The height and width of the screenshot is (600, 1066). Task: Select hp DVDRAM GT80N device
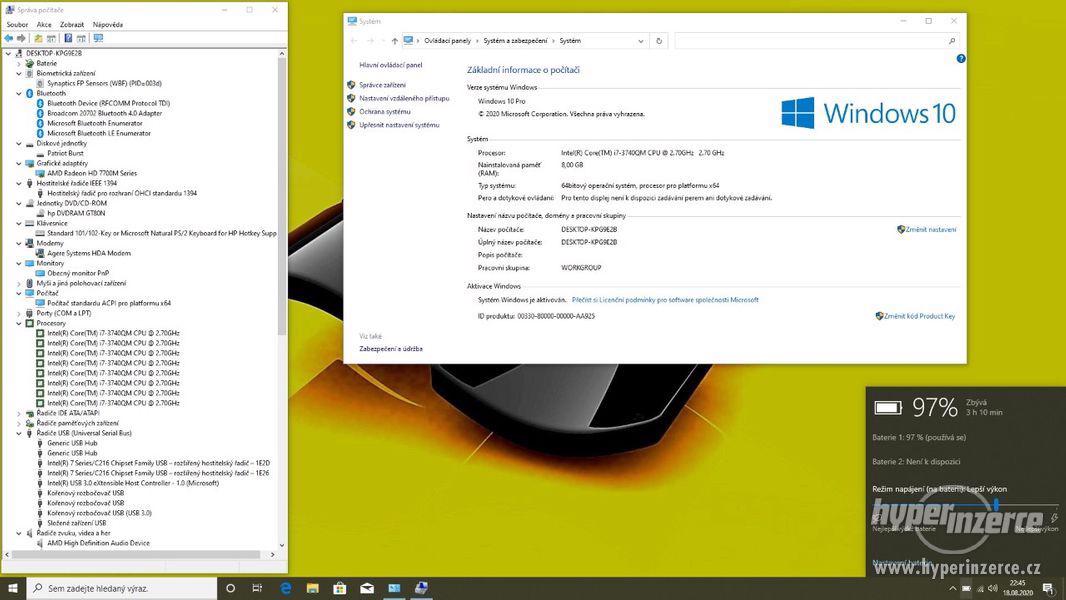pyautogui.click(x=76, y=213)
